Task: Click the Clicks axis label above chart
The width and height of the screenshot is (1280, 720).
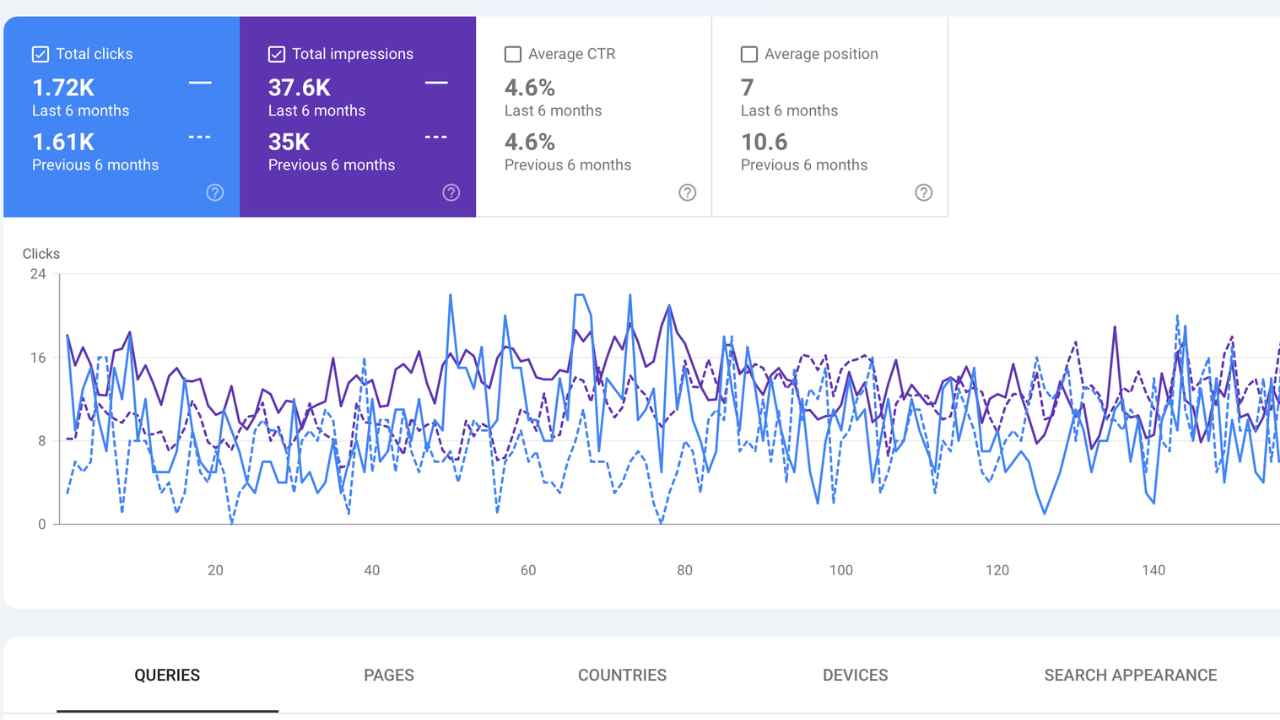Action: (41, 254)
